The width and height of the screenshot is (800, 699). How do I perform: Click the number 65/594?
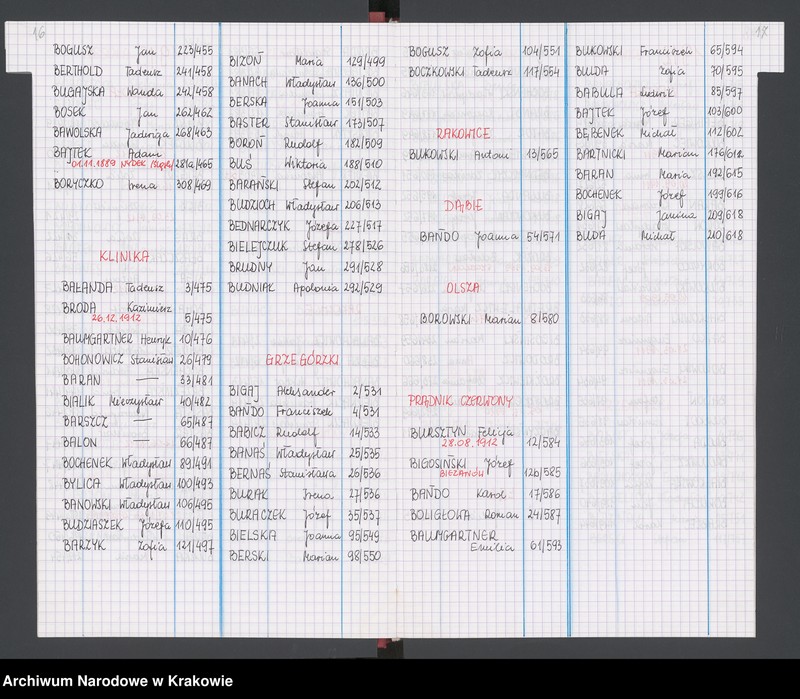point(727,51)
